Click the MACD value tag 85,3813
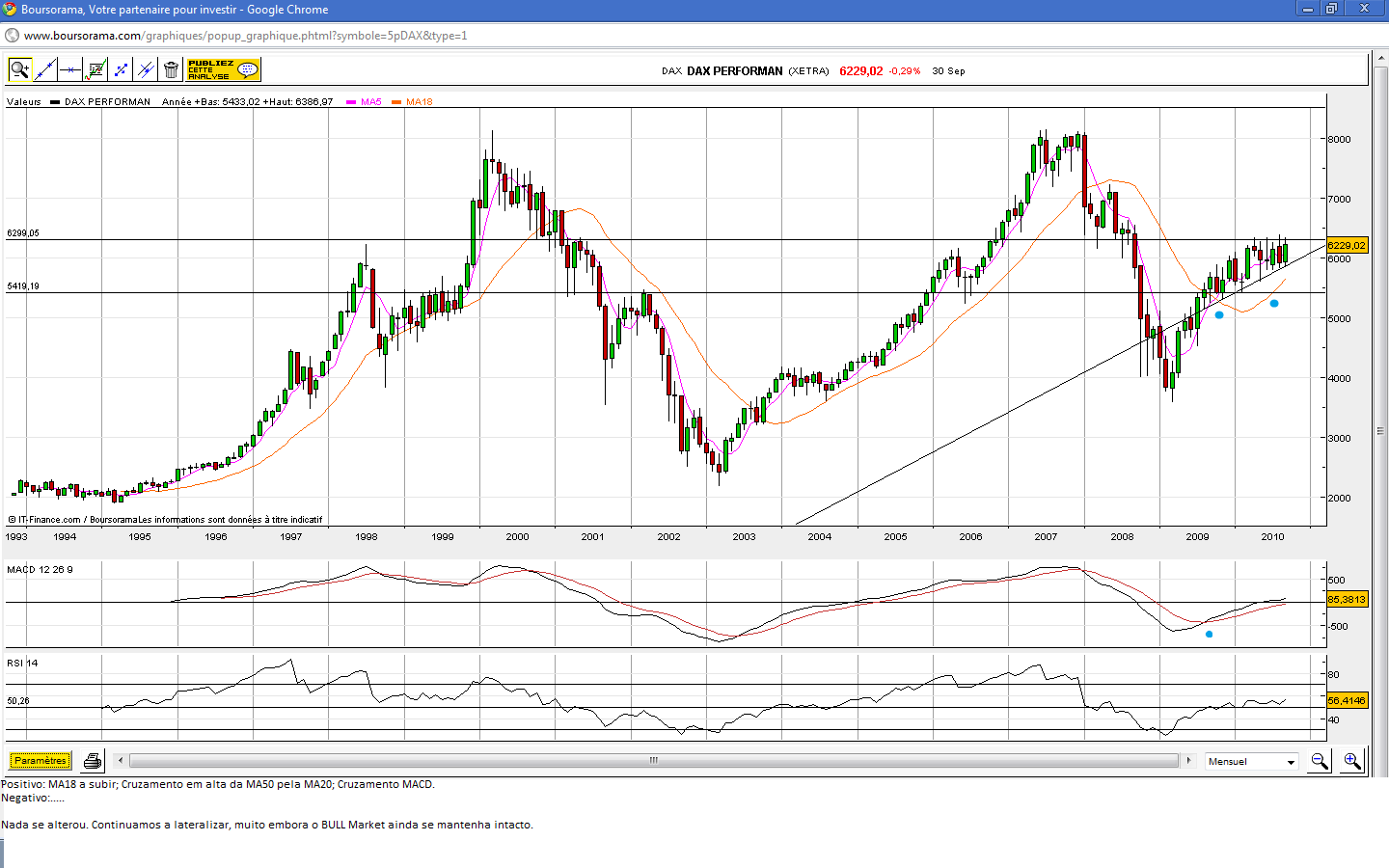Image resolution: width=1389 pixels, height=868 pixels. point(1347,599)
